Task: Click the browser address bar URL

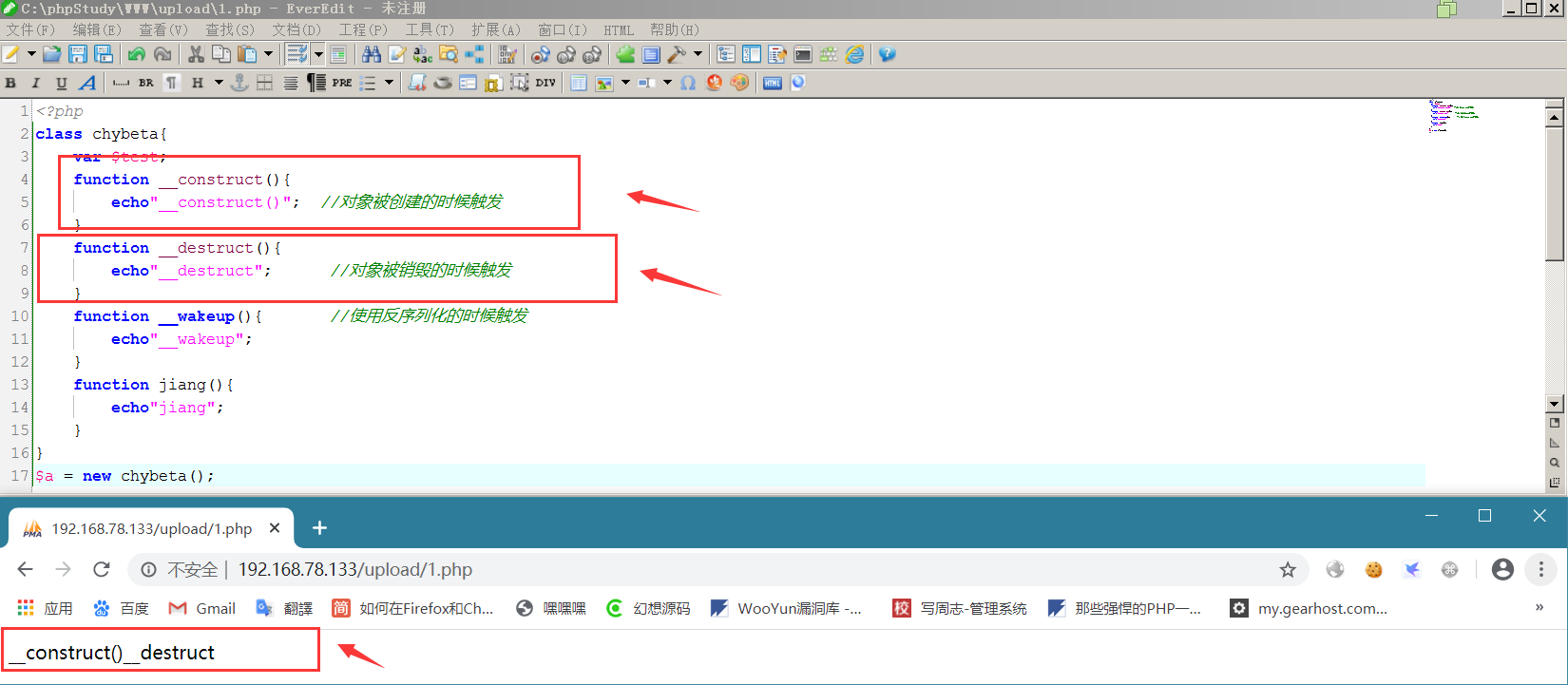Action: pyautogui.click(x=355, y=569)
